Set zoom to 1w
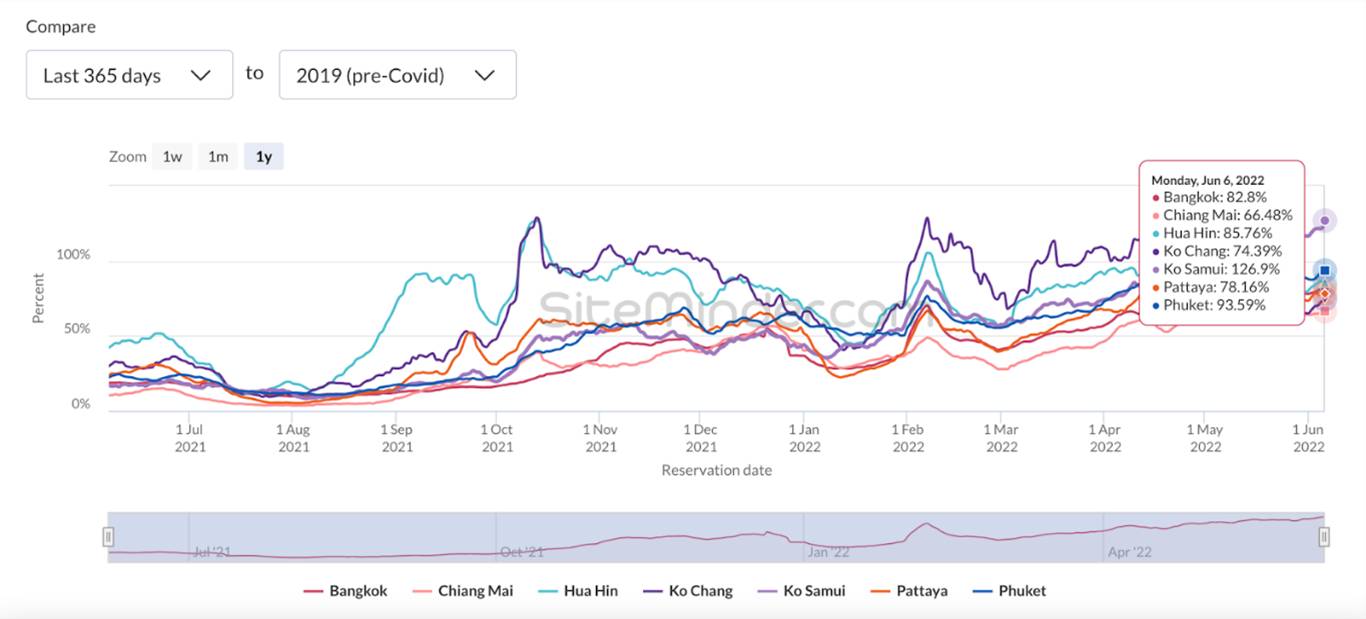 pyautogui.click(x=172, y=156)
